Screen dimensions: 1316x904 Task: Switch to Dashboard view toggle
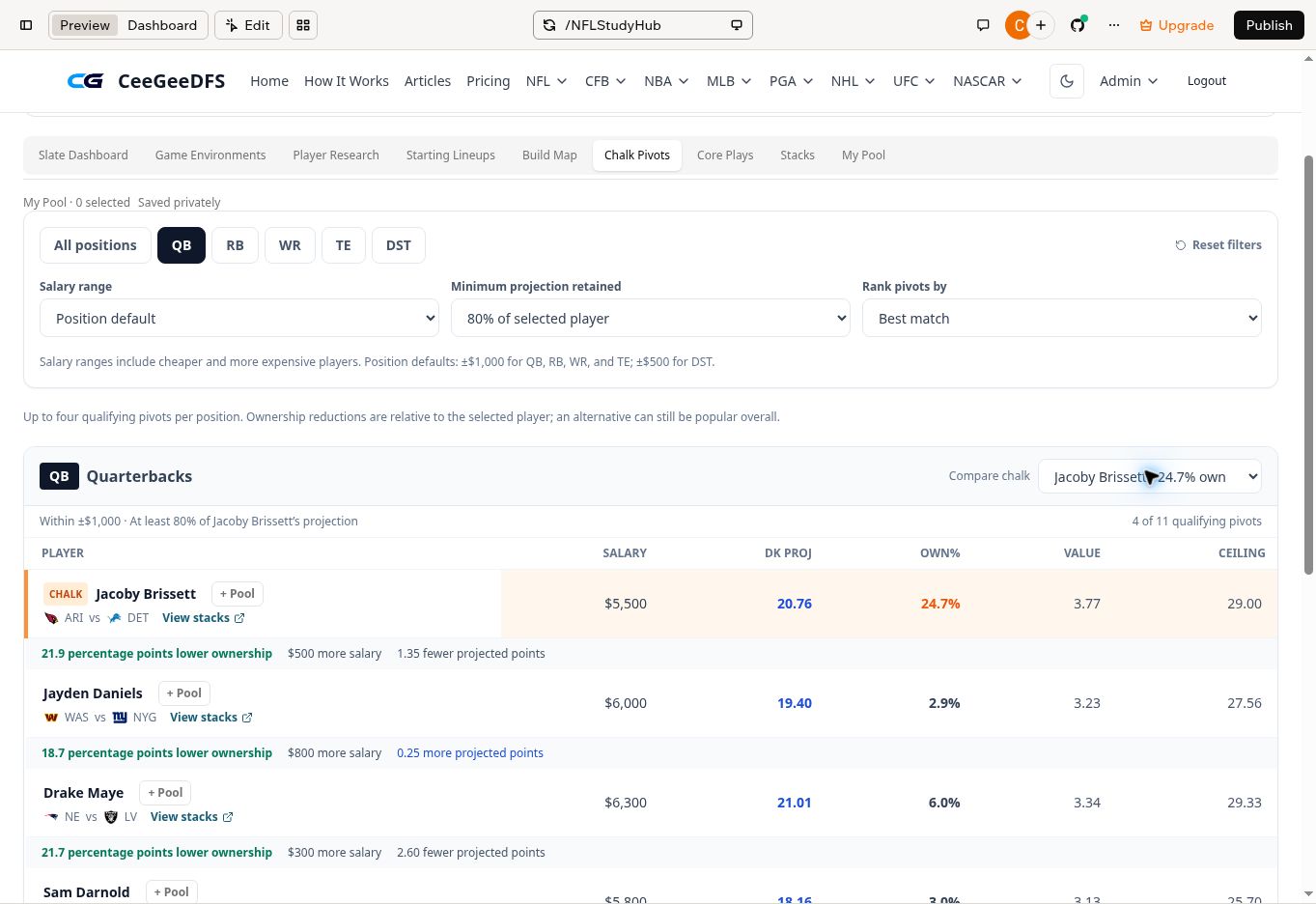point(162,25)
